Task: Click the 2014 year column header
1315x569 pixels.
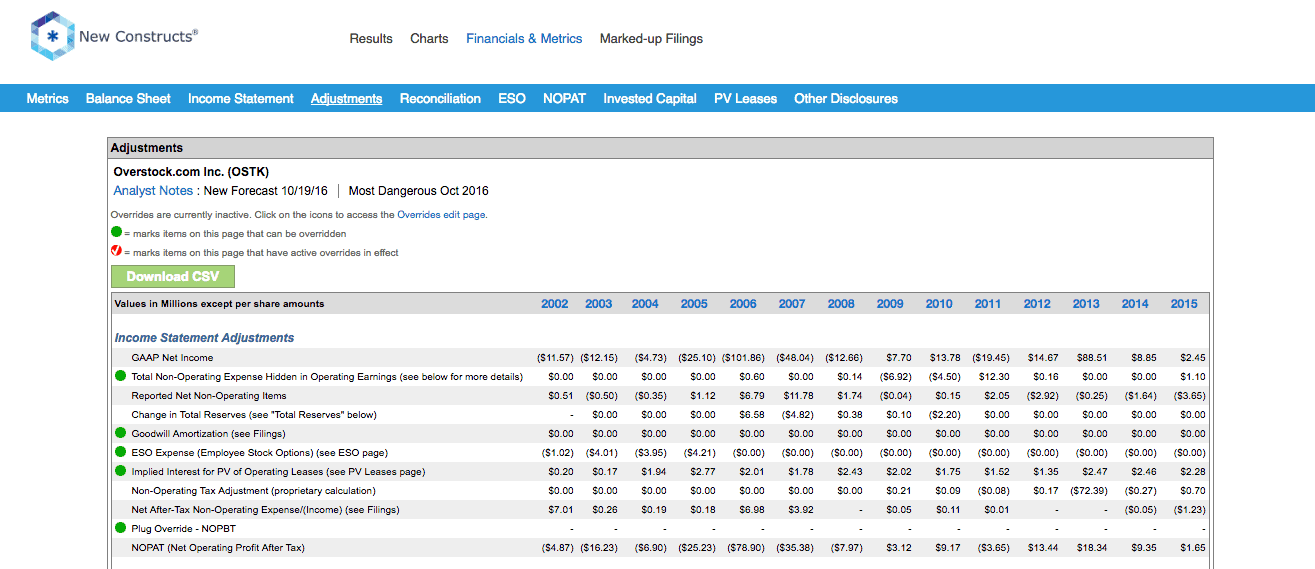Action: tap(1135, 304)
